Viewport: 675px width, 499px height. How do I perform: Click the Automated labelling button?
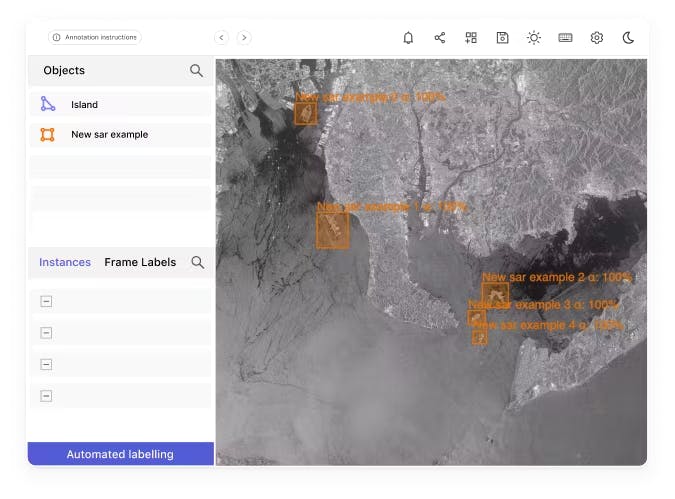click(120, 454)
